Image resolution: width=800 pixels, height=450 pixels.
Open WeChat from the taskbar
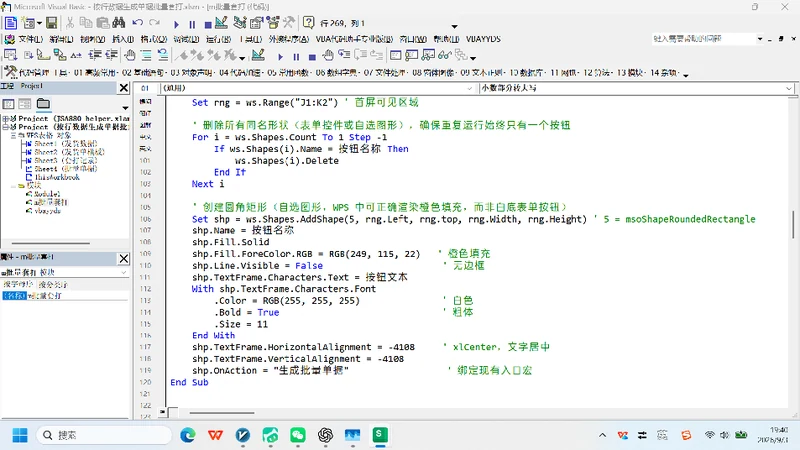pos(298,435)
